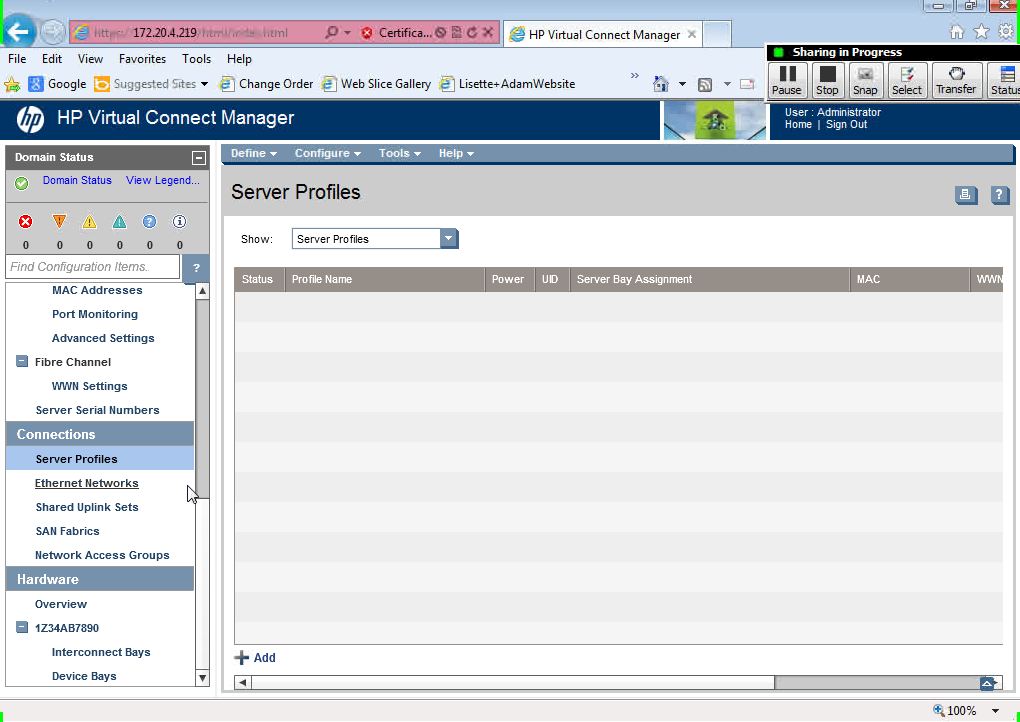Click the command bar Home page icon
This screenshot has width=1020, height=722.
point(661,84)
